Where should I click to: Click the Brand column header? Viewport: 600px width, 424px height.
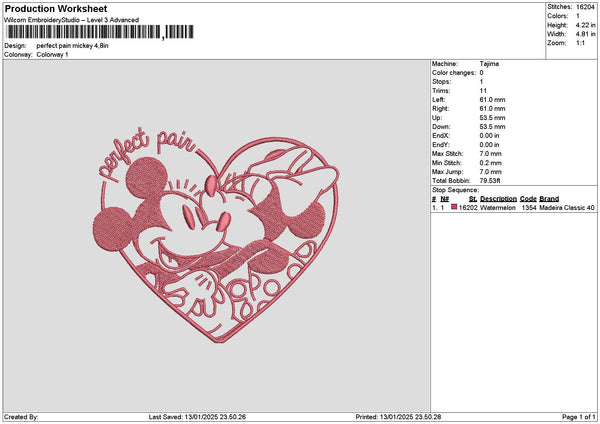(549, 199)
